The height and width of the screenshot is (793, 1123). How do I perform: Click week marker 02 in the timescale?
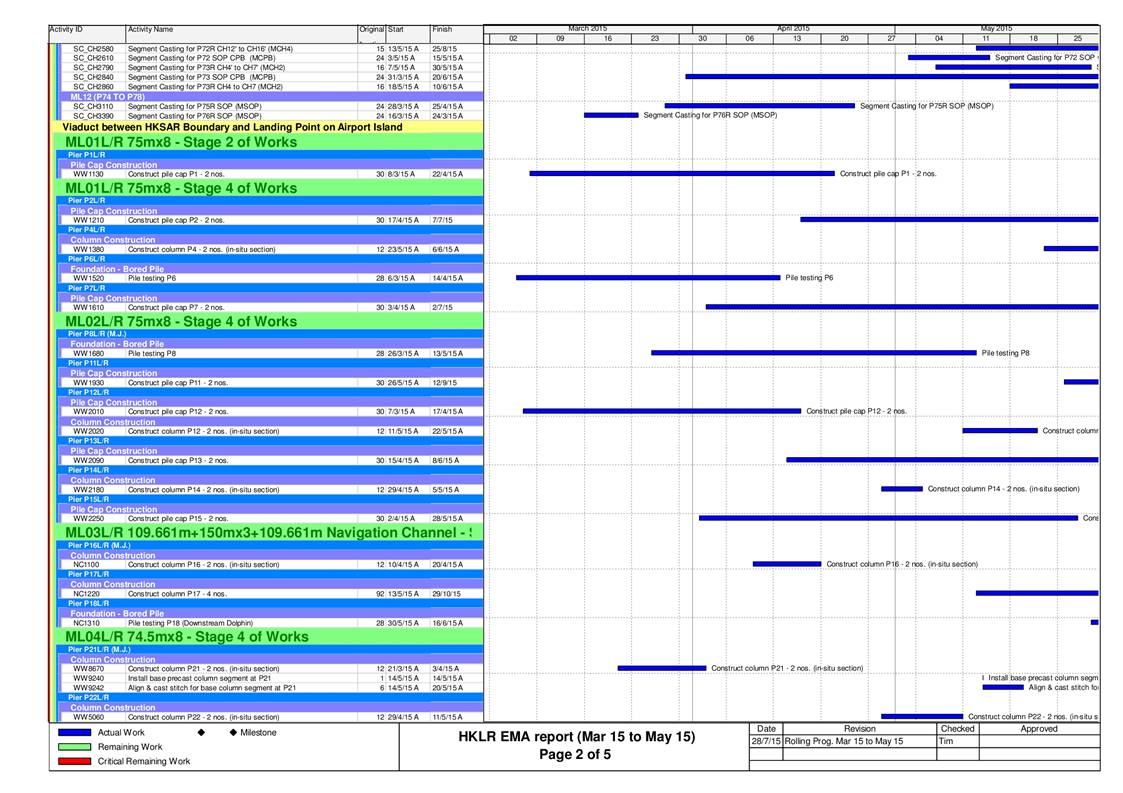click(513, 39)
